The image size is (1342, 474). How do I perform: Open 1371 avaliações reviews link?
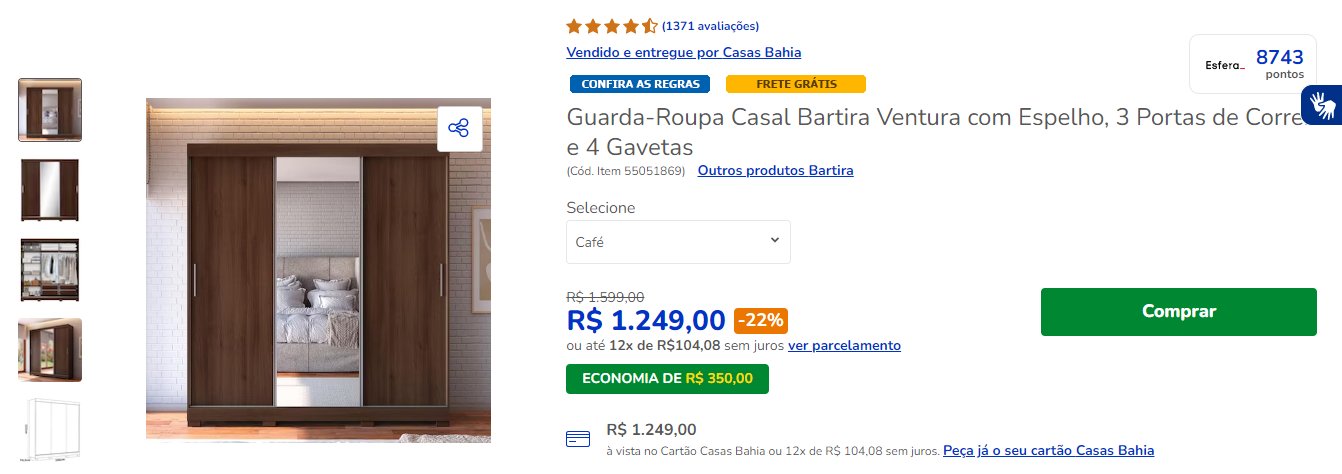710,26
